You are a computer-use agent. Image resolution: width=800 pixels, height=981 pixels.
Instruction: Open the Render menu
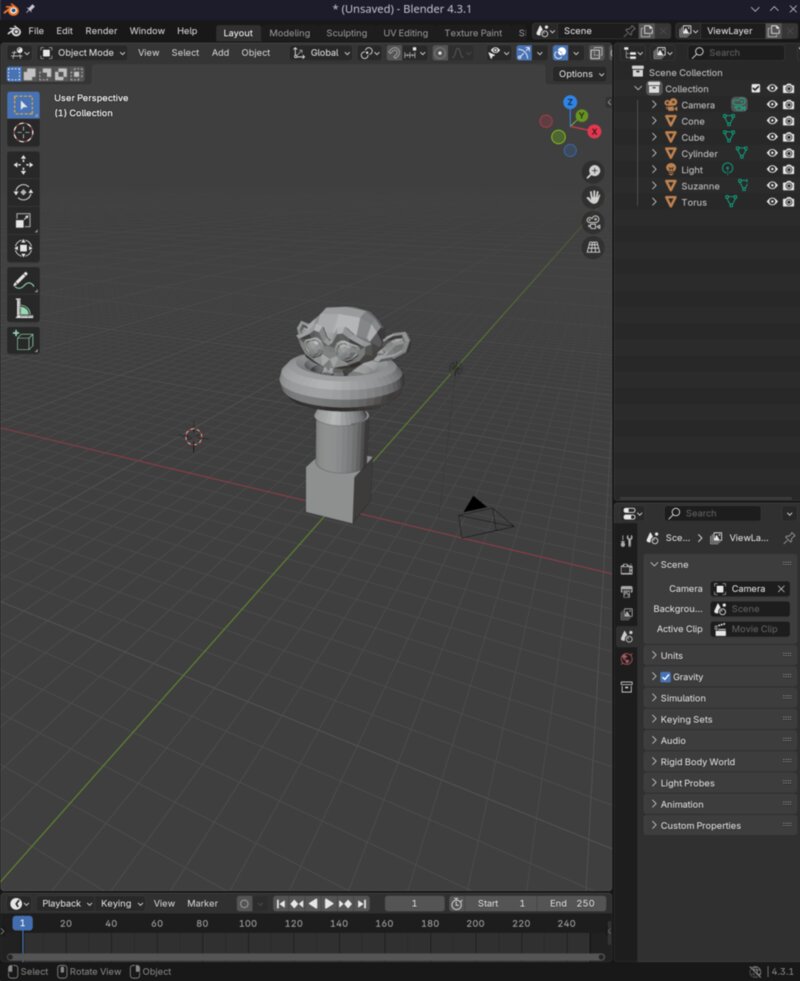click(x=101, y=31)
